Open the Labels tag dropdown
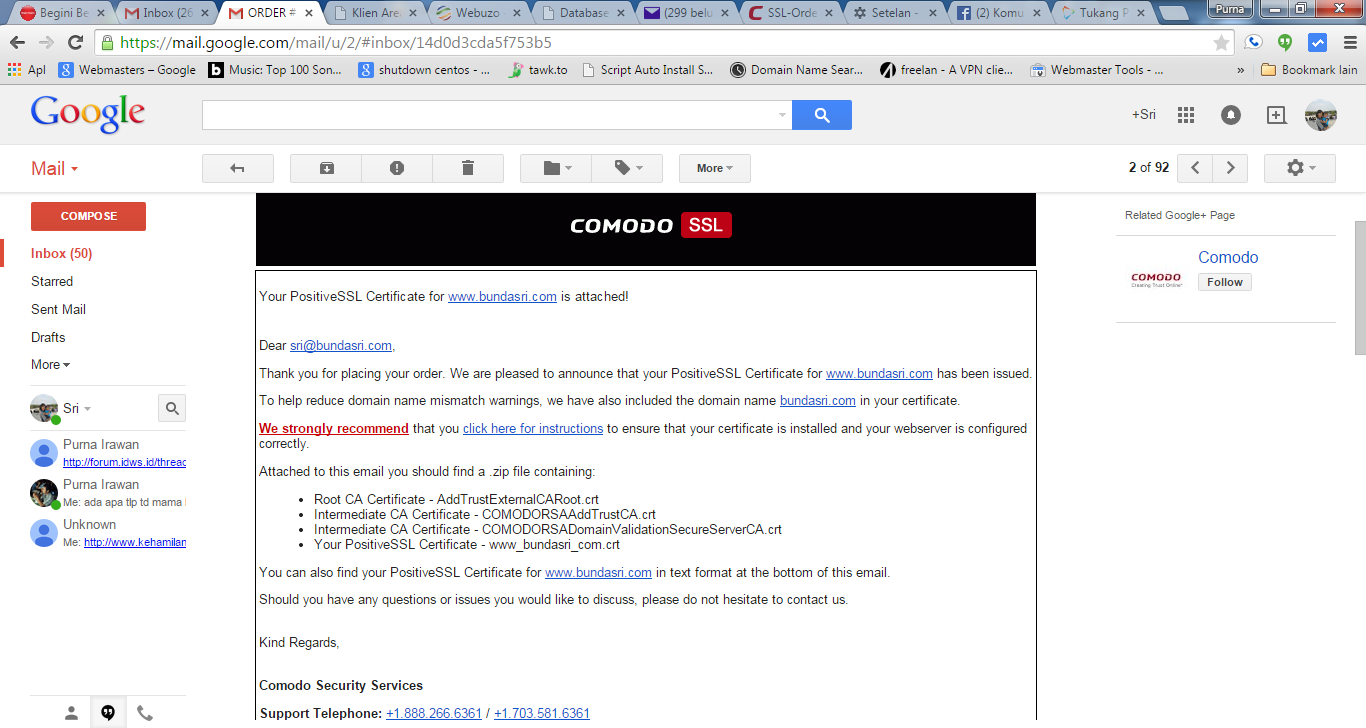This screenshot has height=728, width=1366. 627,168
